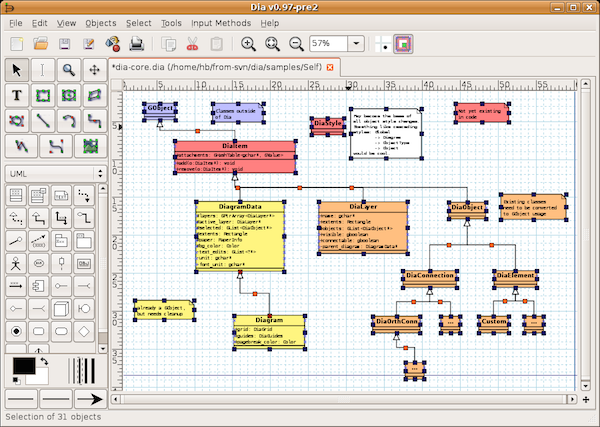Select the Scroll around diagram tool
This screenshot has height=427, width=600.
point(95,70)
